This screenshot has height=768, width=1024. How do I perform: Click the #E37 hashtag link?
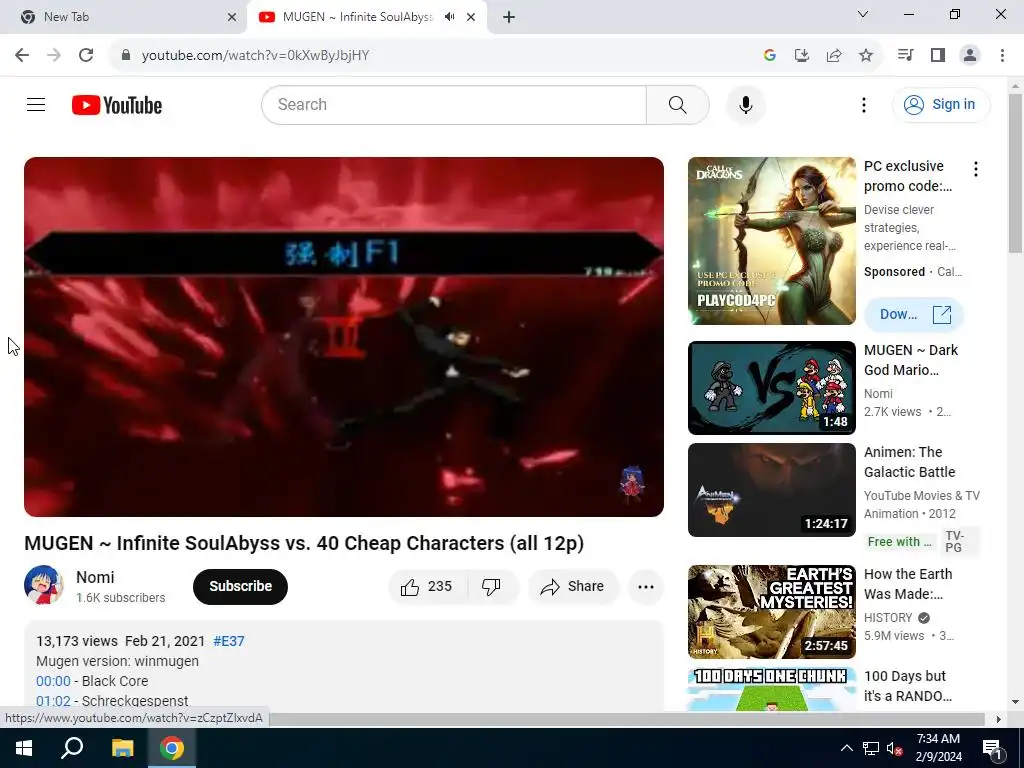click(x=229, y=641)
